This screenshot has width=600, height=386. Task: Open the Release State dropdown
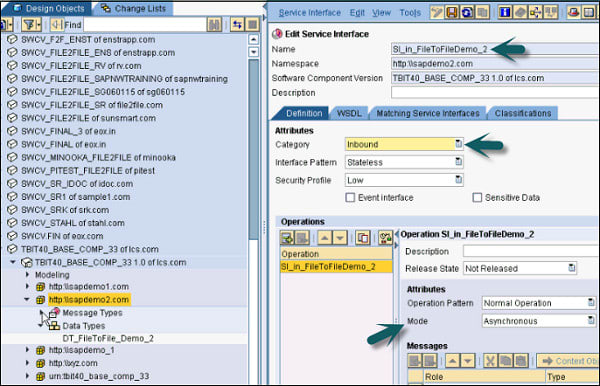coord(571,268)
